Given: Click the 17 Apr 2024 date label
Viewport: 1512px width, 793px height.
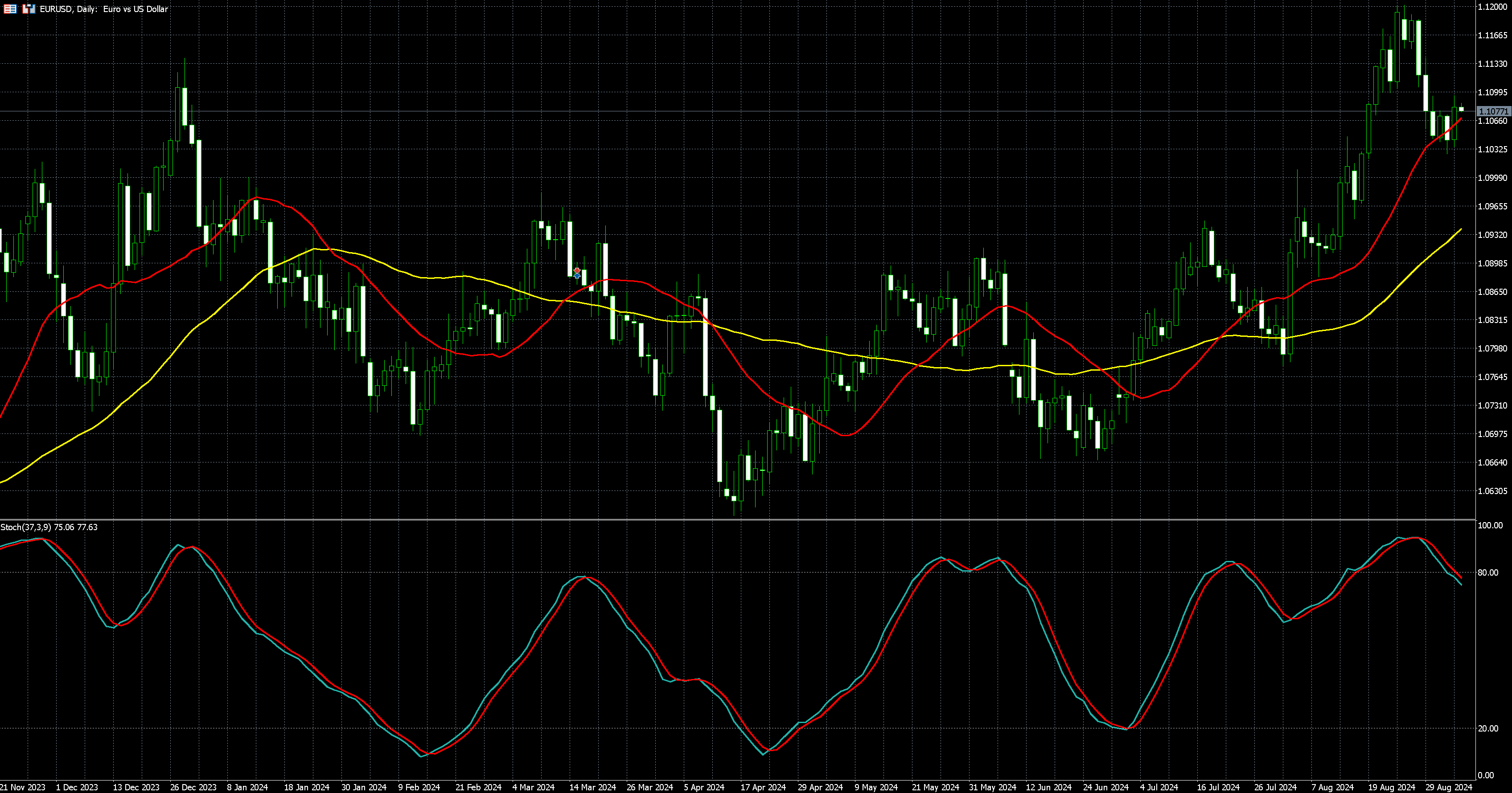Looking at the screenshot, I should click(x=763, y=787).
